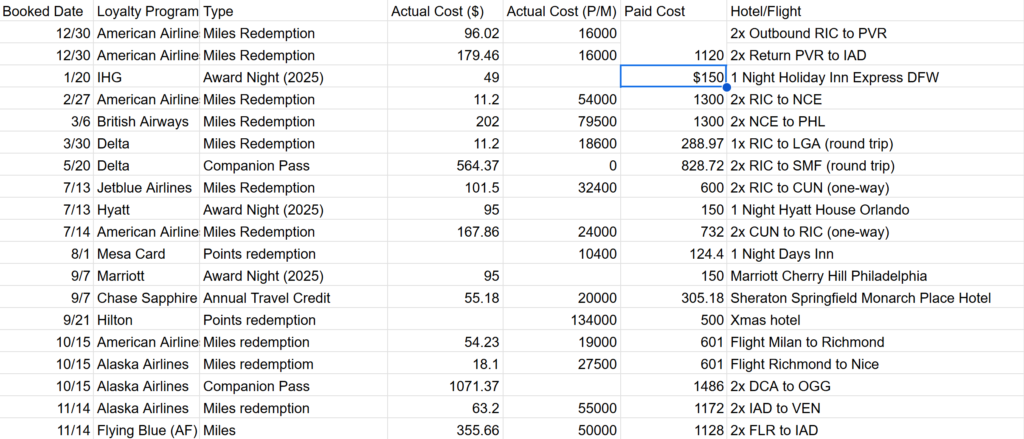Screen dimensions: 1024x439
Task: Select the Annual Travel Credit type cell
Action: [266, 297]
